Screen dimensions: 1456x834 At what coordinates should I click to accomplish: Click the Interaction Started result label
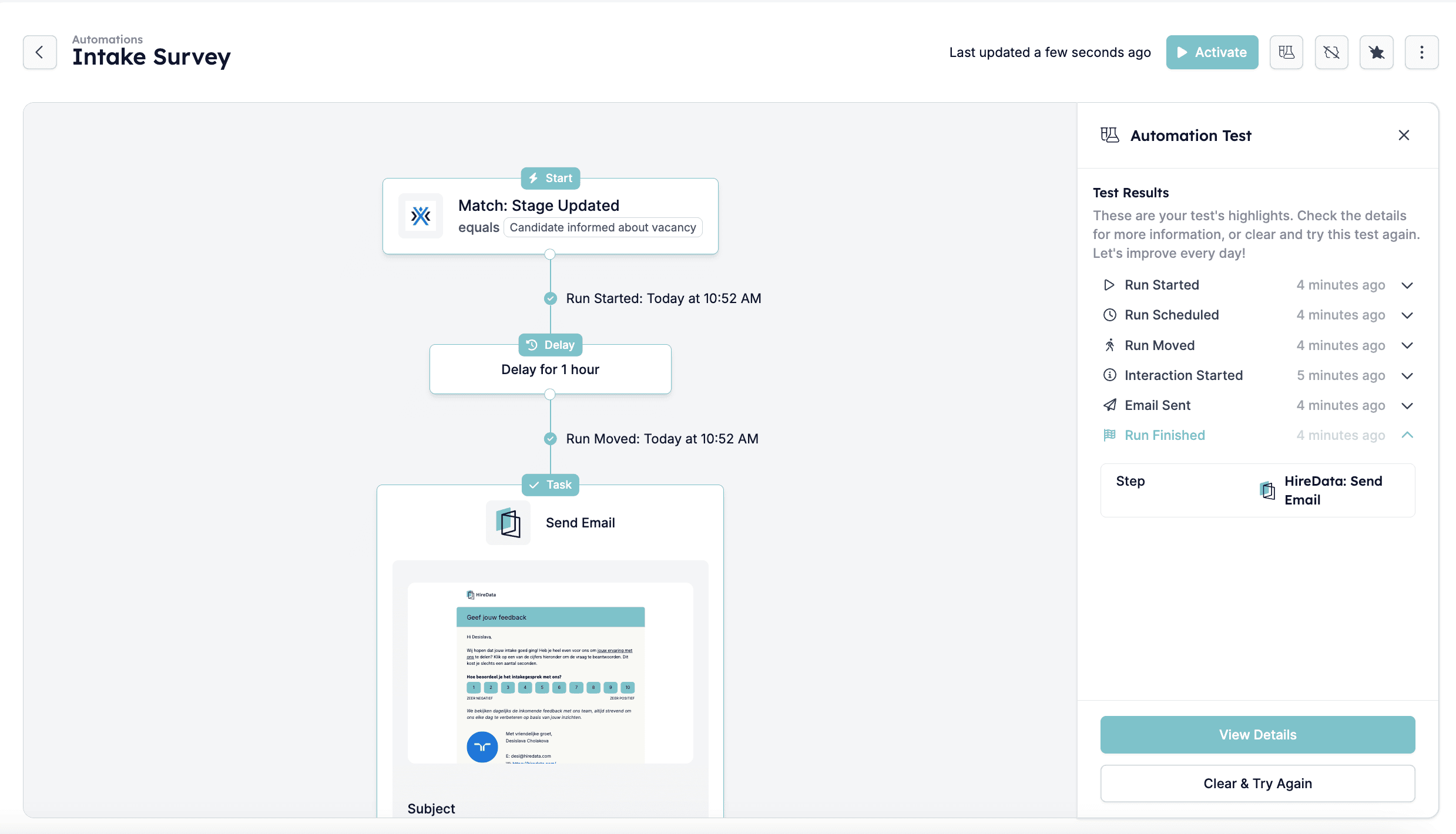coord(1184,375)
